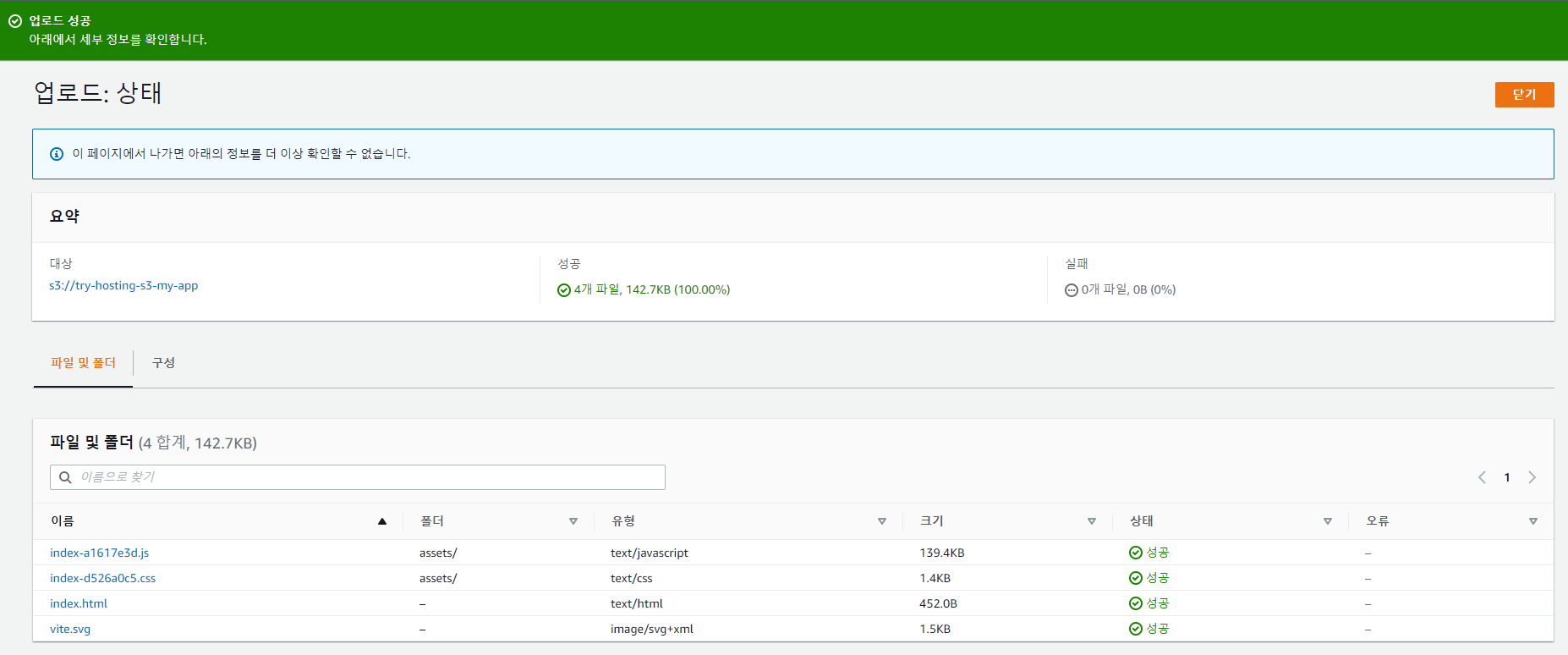Viewport: 1568px width, 655px height.
Task: Click success check icon for index.html row
Action: [x=1136, y=603]
